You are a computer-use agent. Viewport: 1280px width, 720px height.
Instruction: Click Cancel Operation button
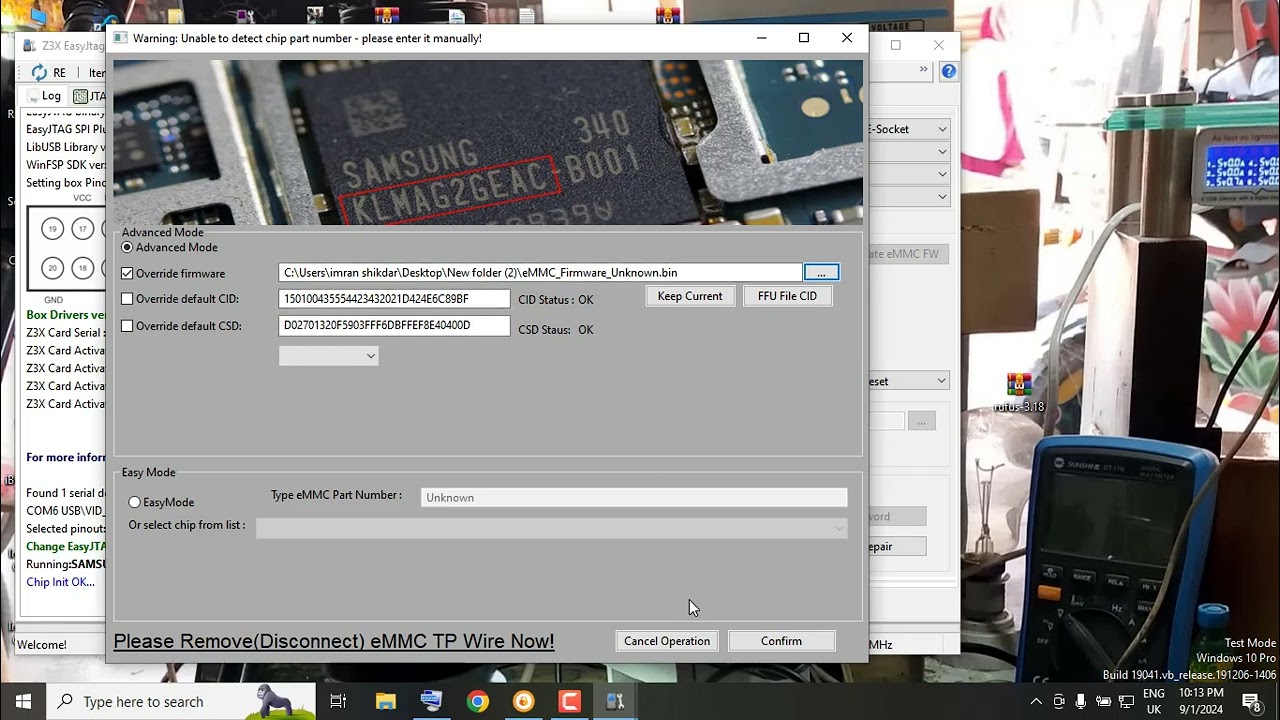tap(667, 641)
